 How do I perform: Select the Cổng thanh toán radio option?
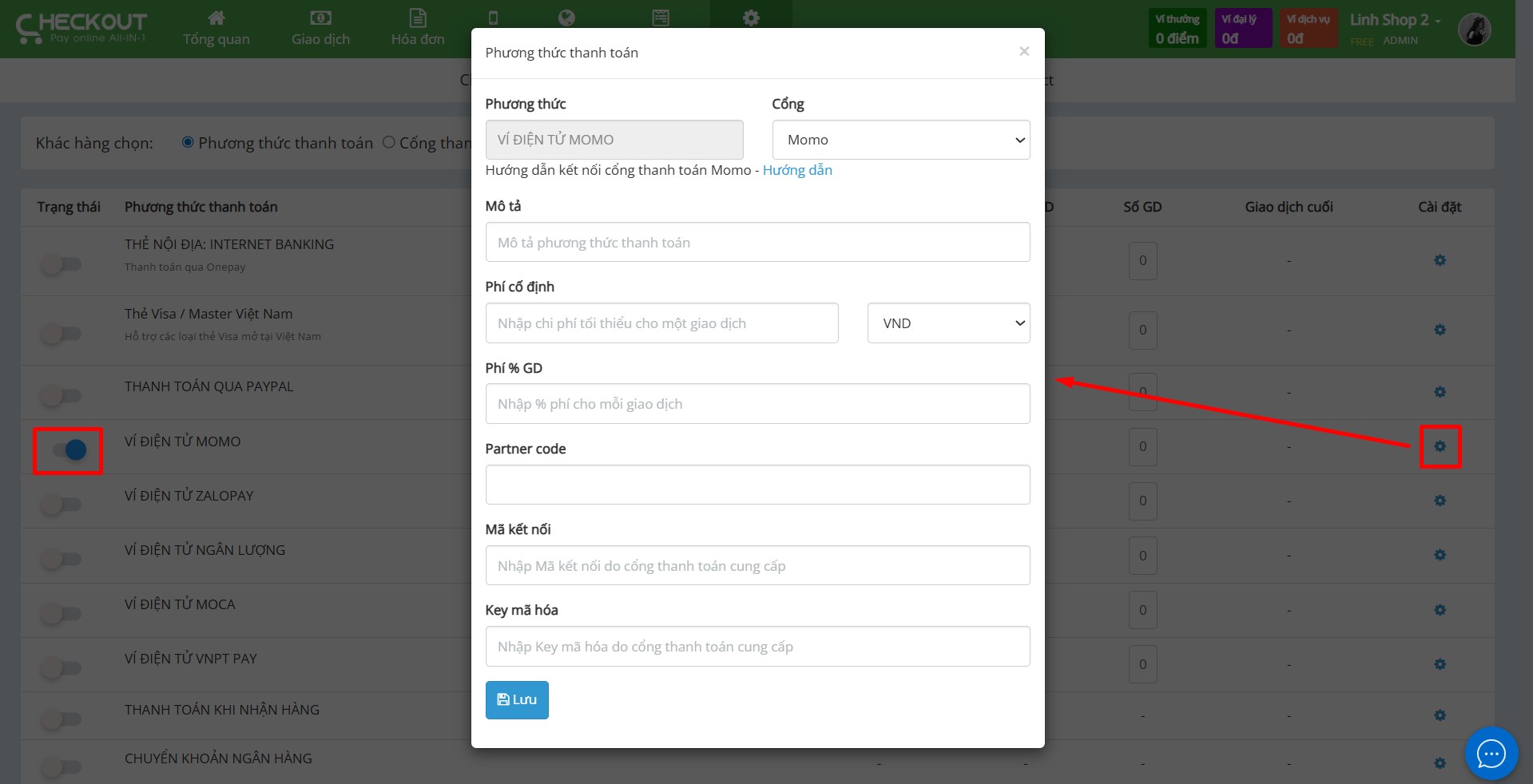click(x=389, y=142)
